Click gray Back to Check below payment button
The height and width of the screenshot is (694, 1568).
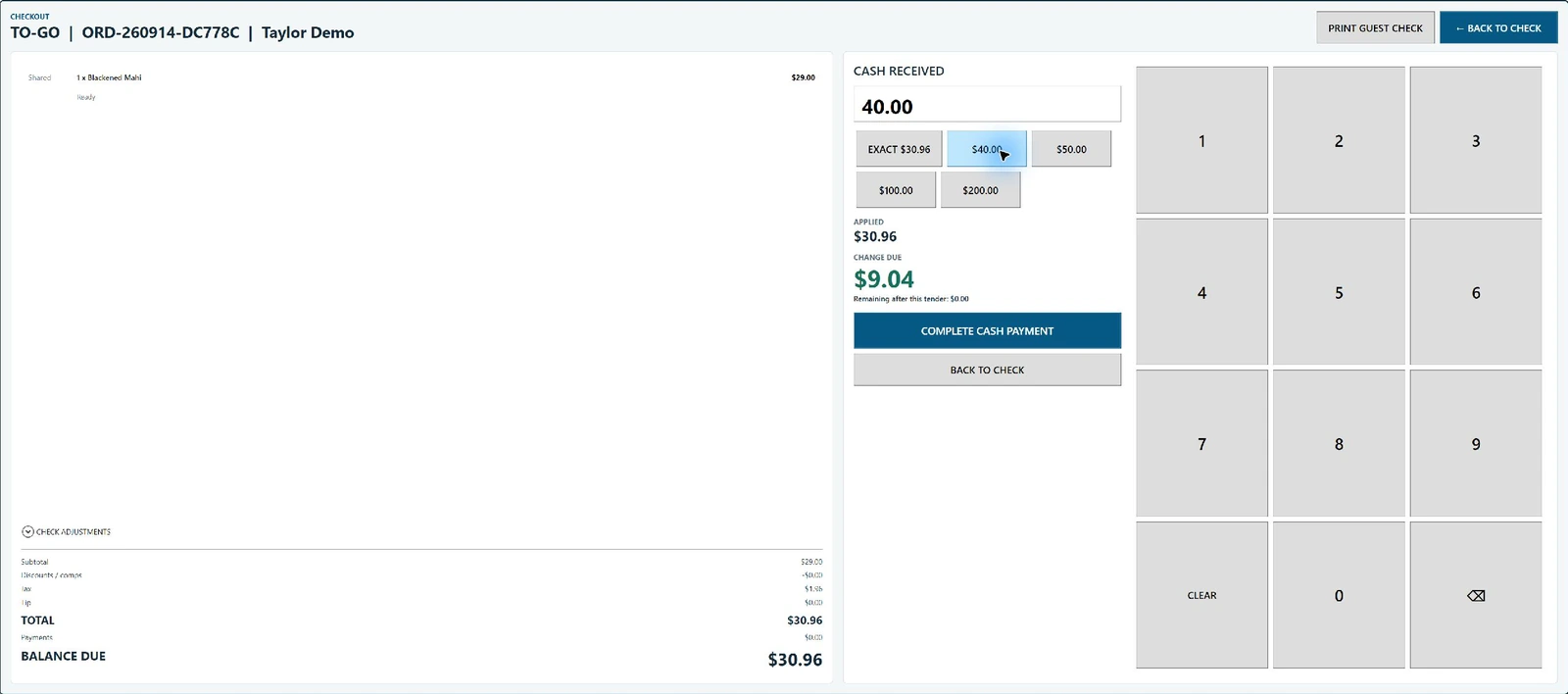pos(987,370)
